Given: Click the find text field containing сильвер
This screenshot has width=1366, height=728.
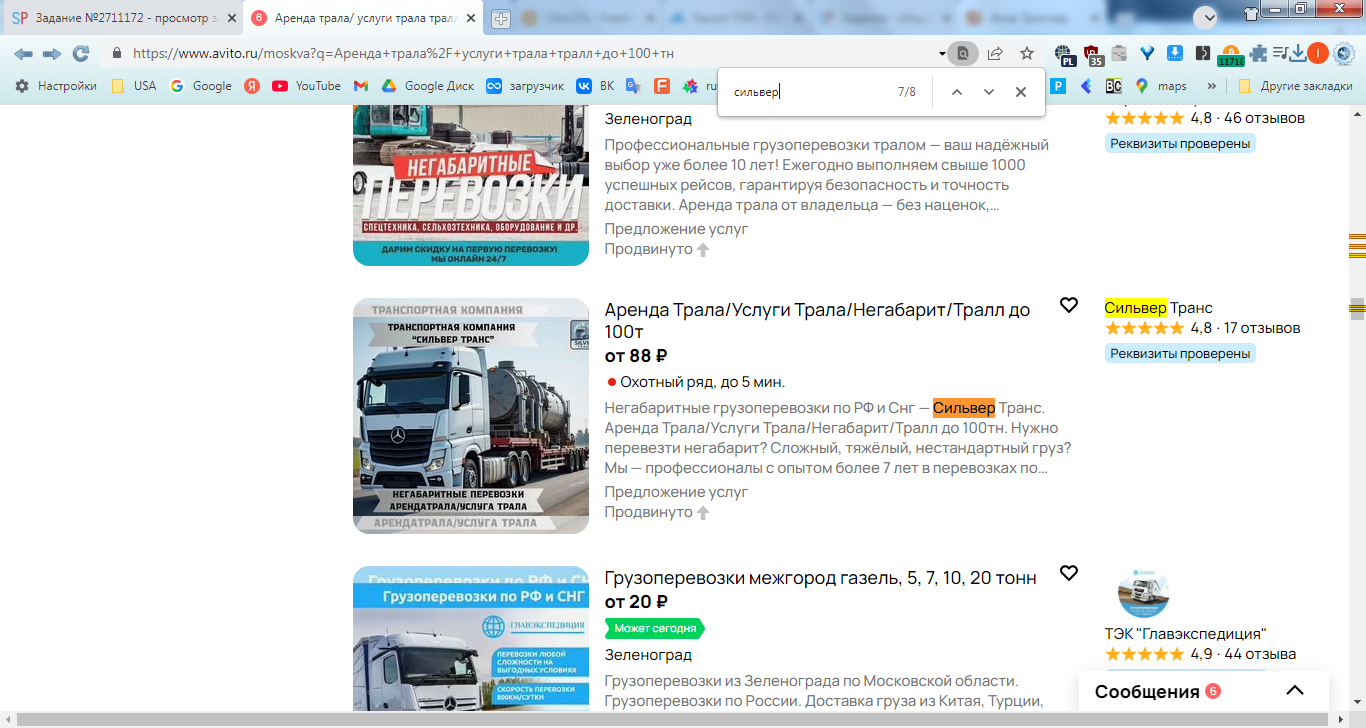Looking at the screenshot, I should click(810, 92).
